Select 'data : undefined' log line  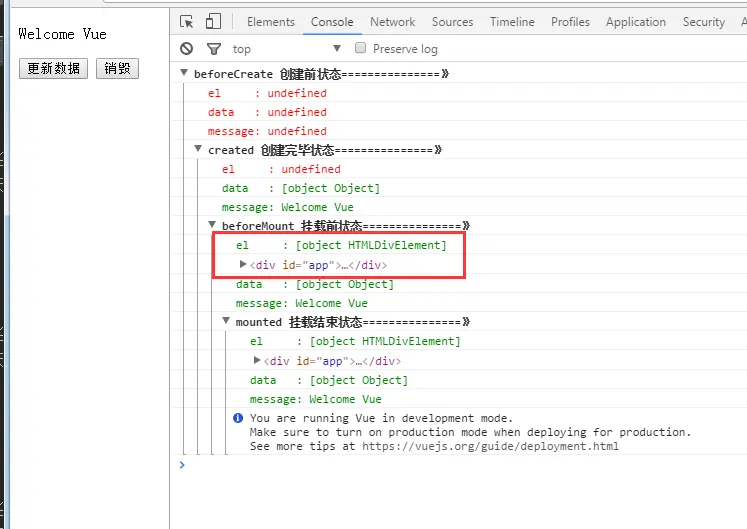(x=267, y=112)
